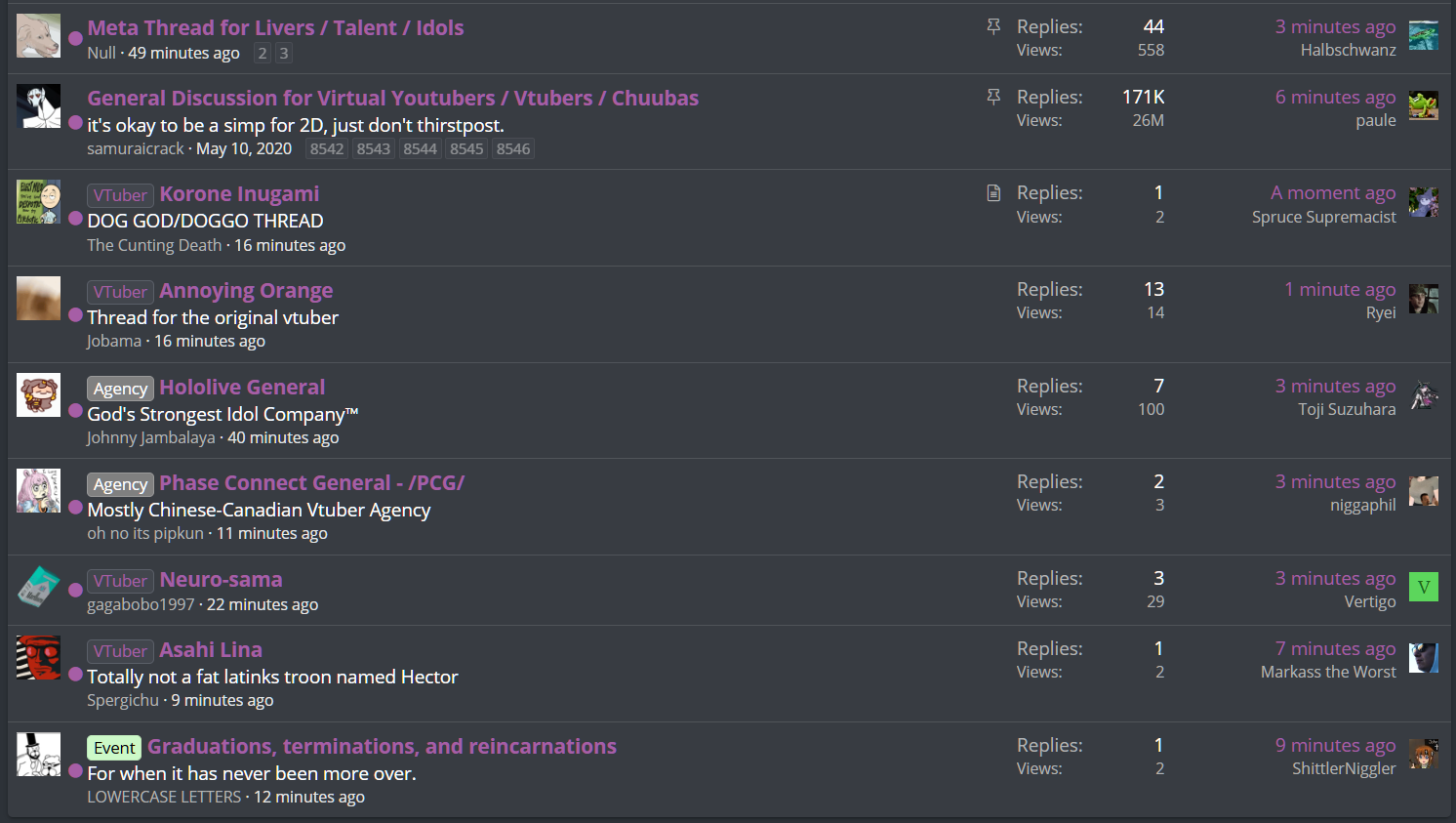
Task: Open Toji Suzuhara's avatar icon
Action: tap(1423, 394)
